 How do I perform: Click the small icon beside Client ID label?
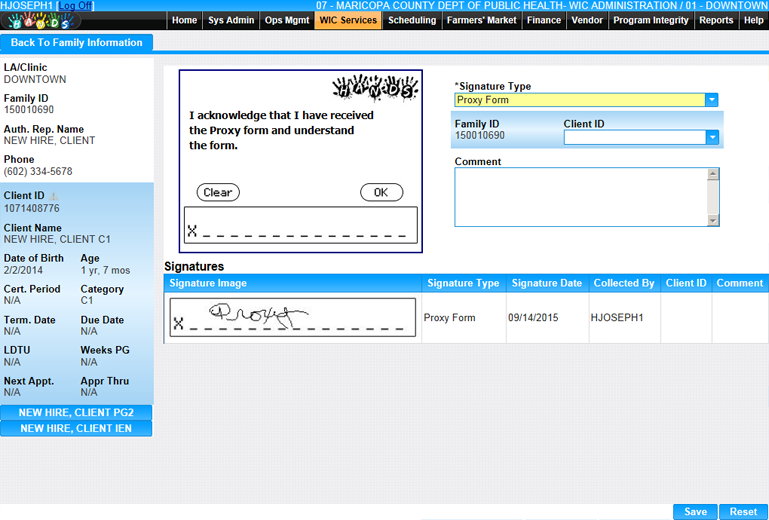tap(54, 195)
